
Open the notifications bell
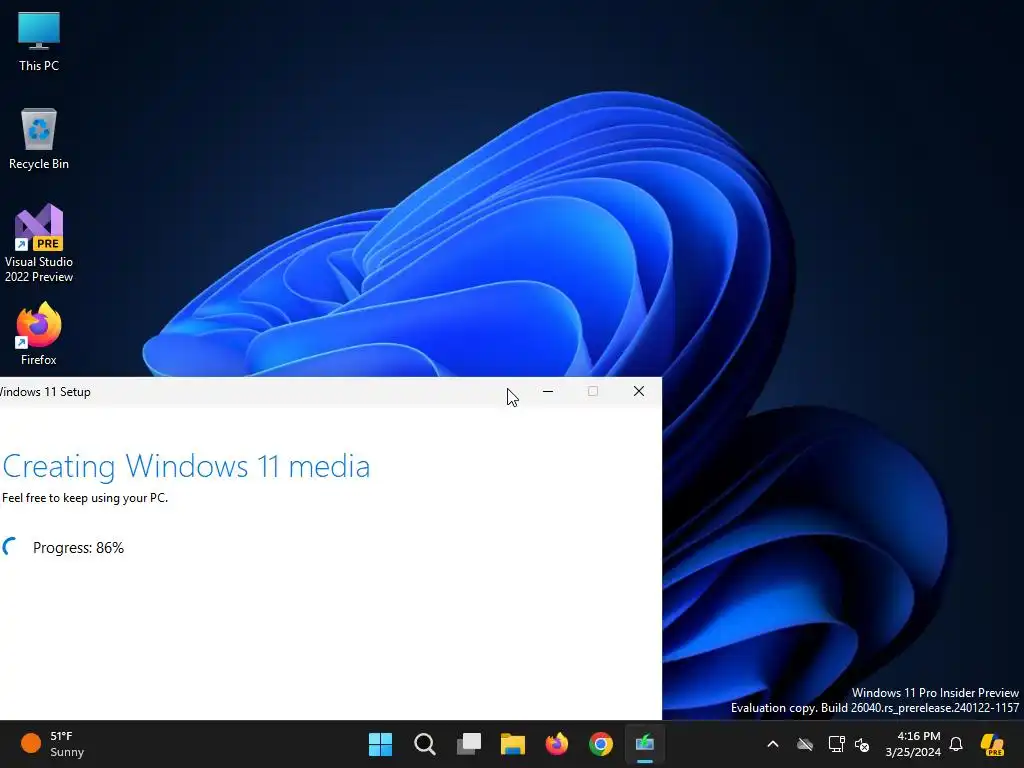[x=956, y=744]
